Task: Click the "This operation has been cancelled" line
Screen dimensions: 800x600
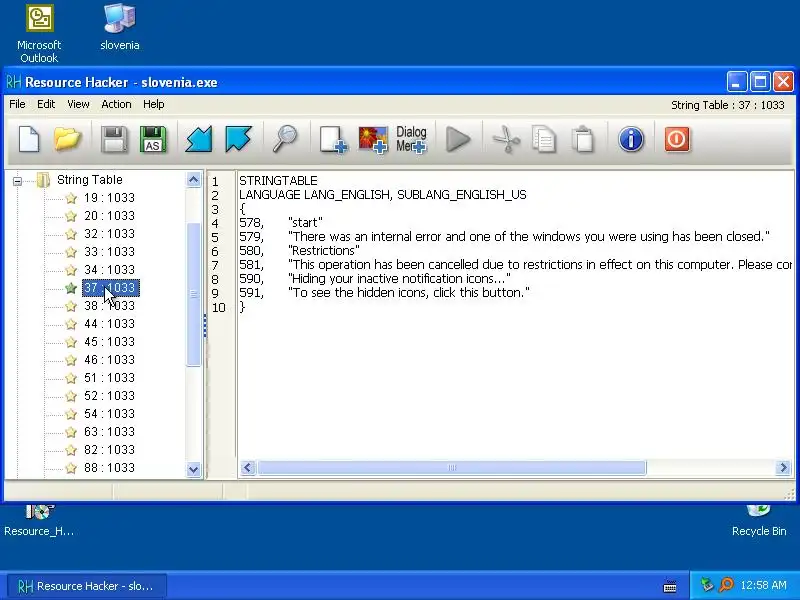Action: click(x=540, y=265)
